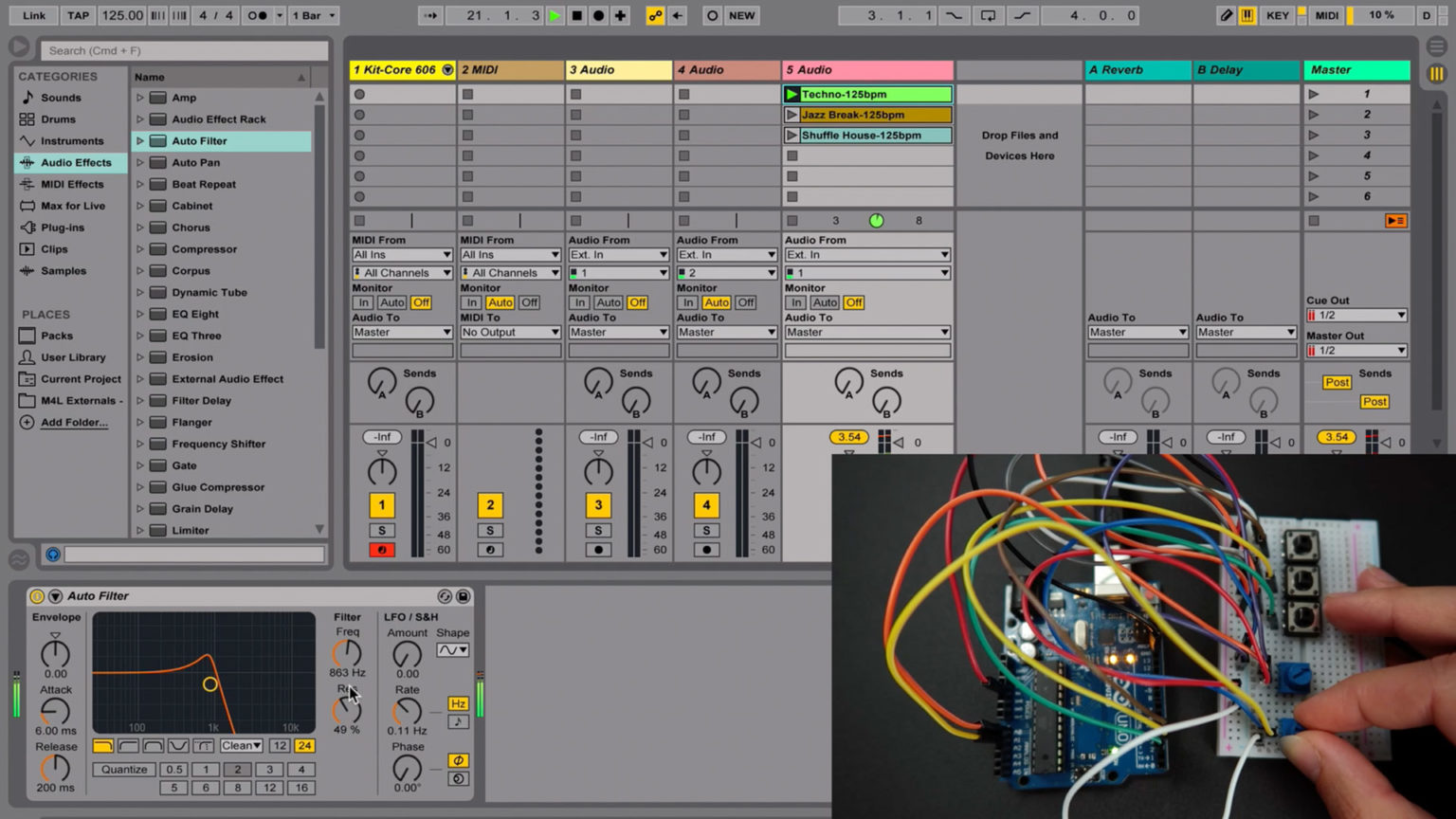The width and height of the screenshot is (1456, 819).
Task: Click the NEW button in the transport
Action: [742, 15]
